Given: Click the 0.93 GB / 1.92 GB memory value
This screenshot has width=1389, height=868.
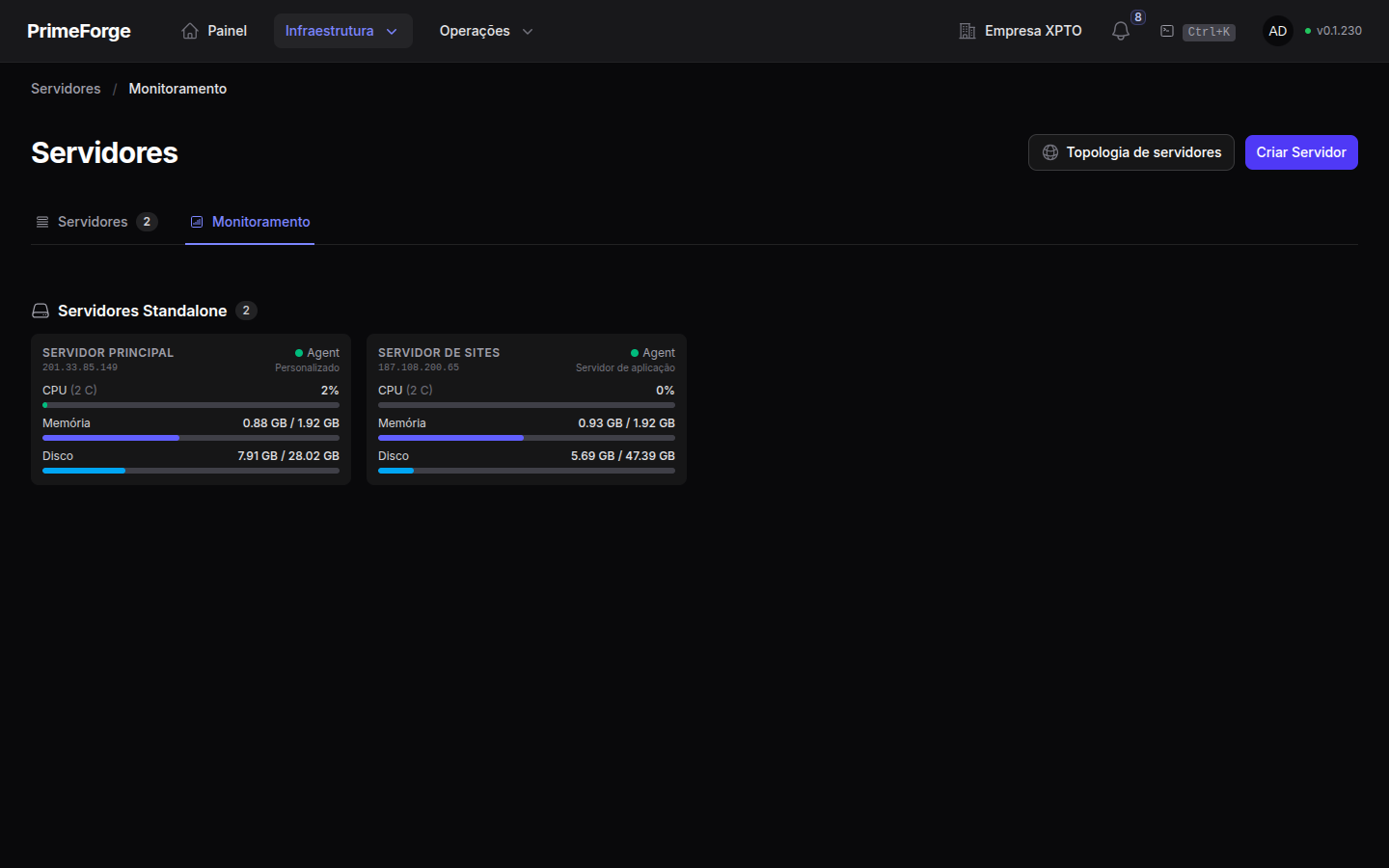Looking at the screenshot, I should click(627, 423).
